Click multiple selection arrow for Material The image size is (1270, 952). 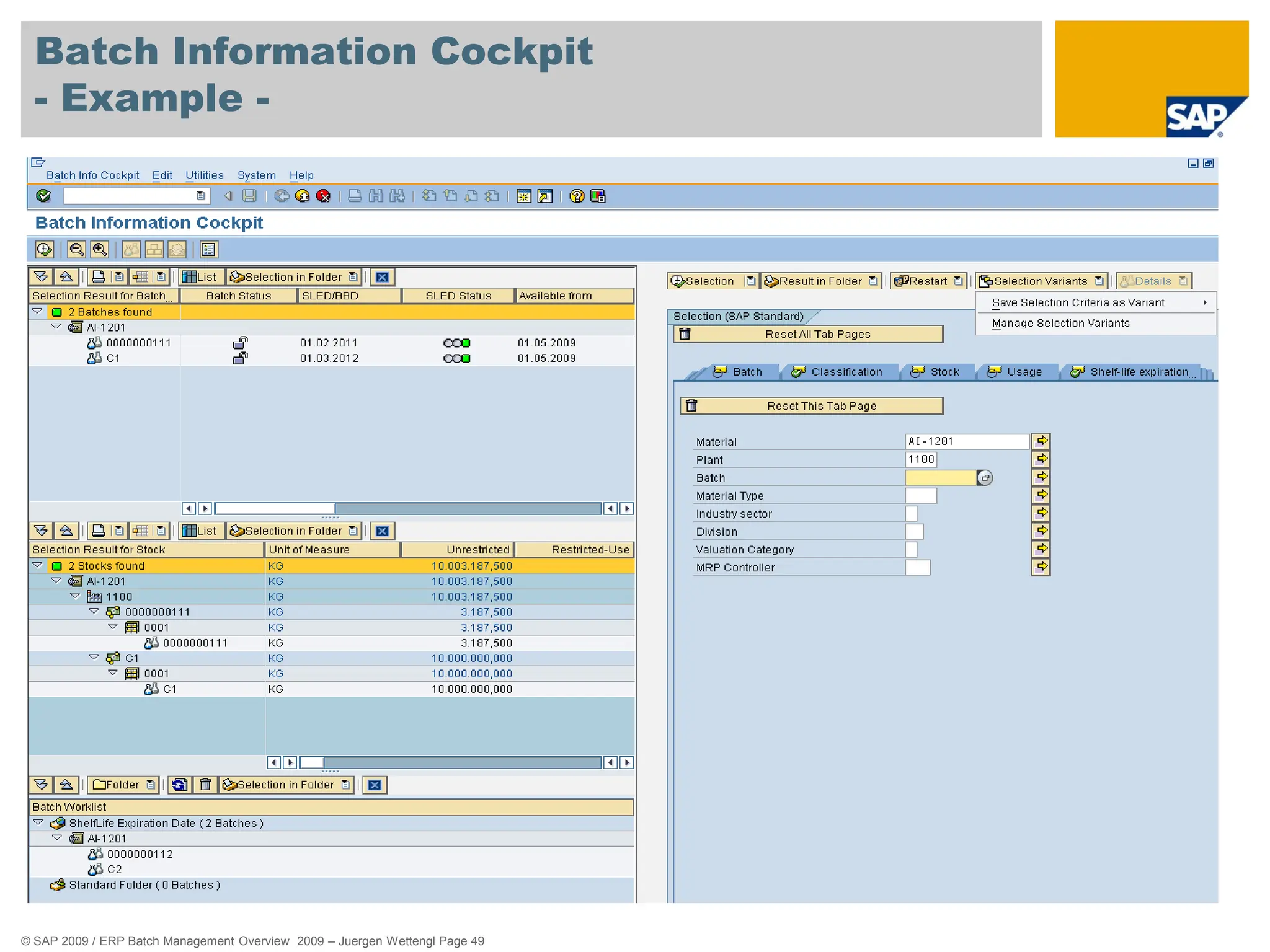(1041, 441)
